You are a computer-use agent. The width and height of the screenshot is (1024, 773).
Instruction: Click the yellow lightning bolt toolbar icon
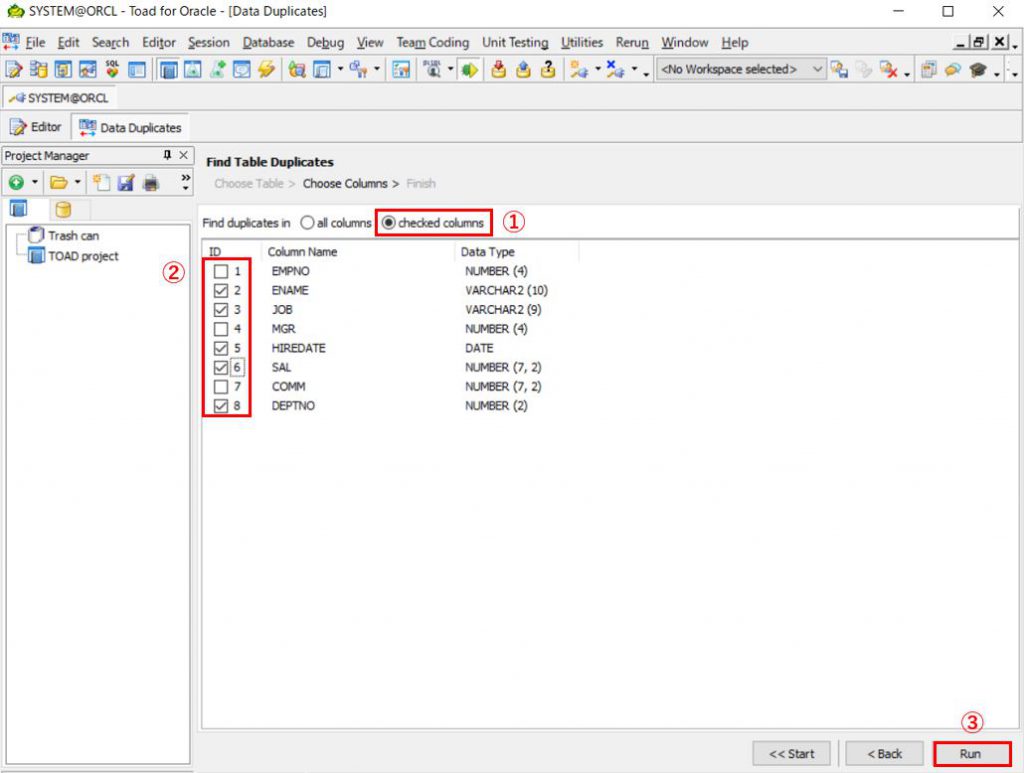tap(266, 69)
